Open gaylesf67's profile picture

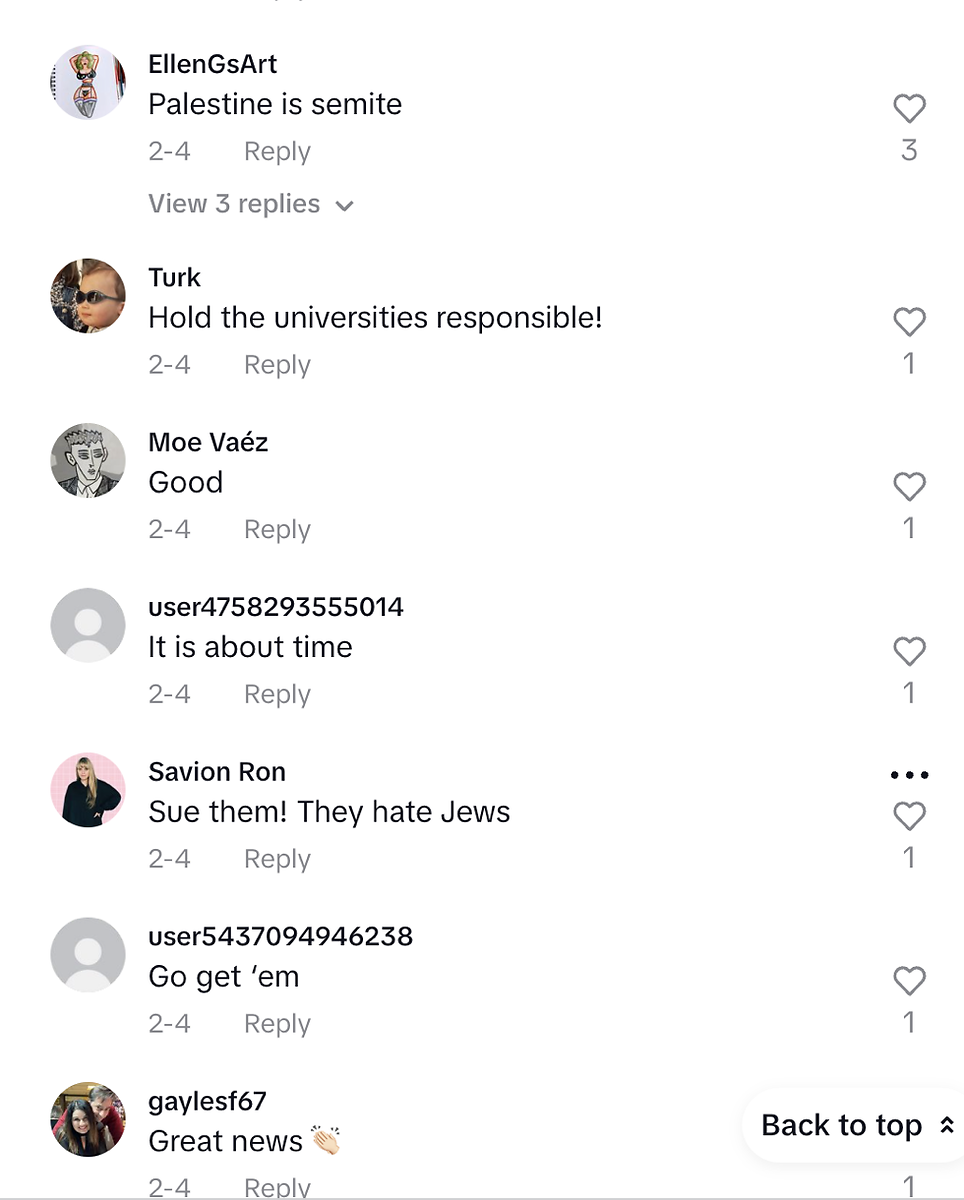pos(88,1119)
